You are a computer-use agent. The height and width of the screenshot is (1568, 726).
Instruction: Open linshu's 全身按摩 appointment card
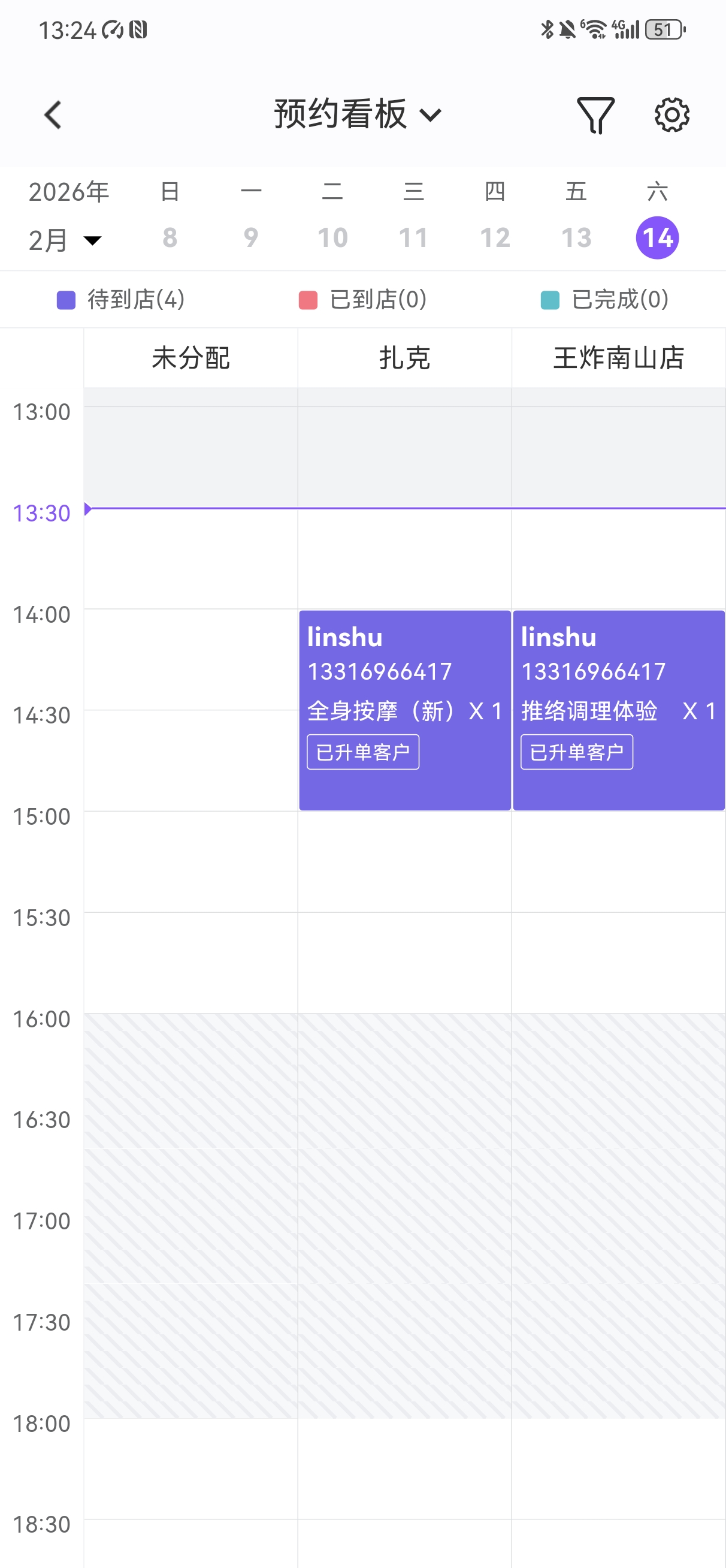point(405,710)
